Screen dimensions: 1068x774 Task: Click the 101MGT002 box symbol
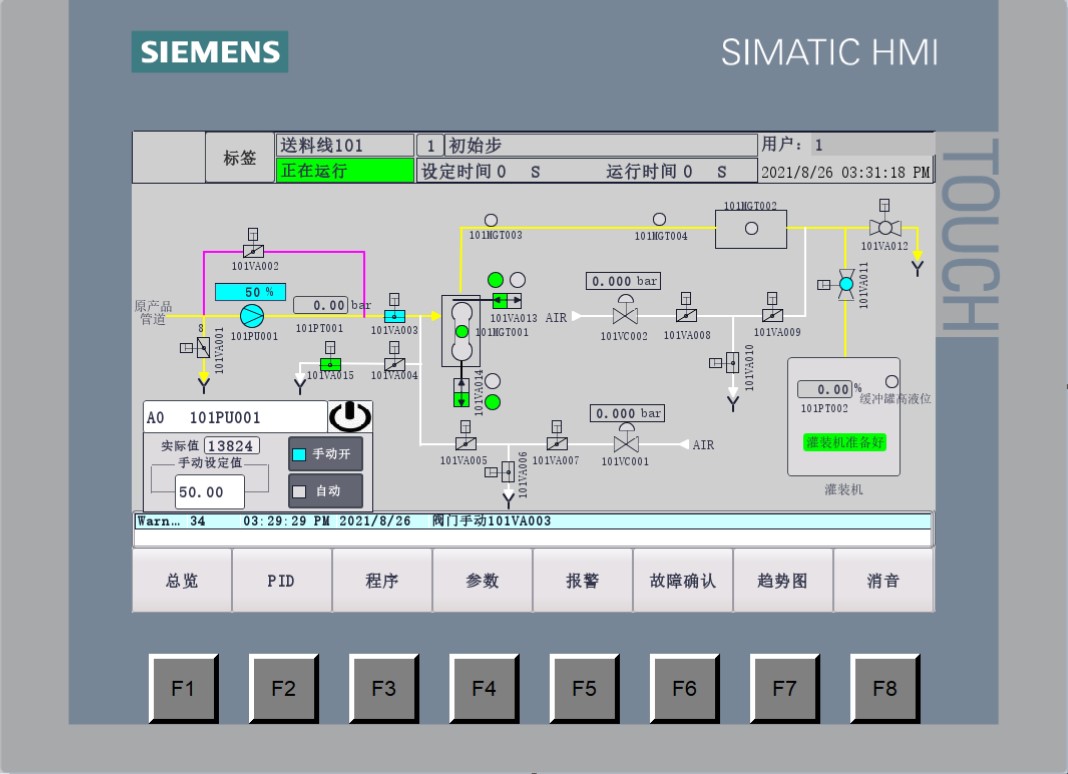pos(751,229)
